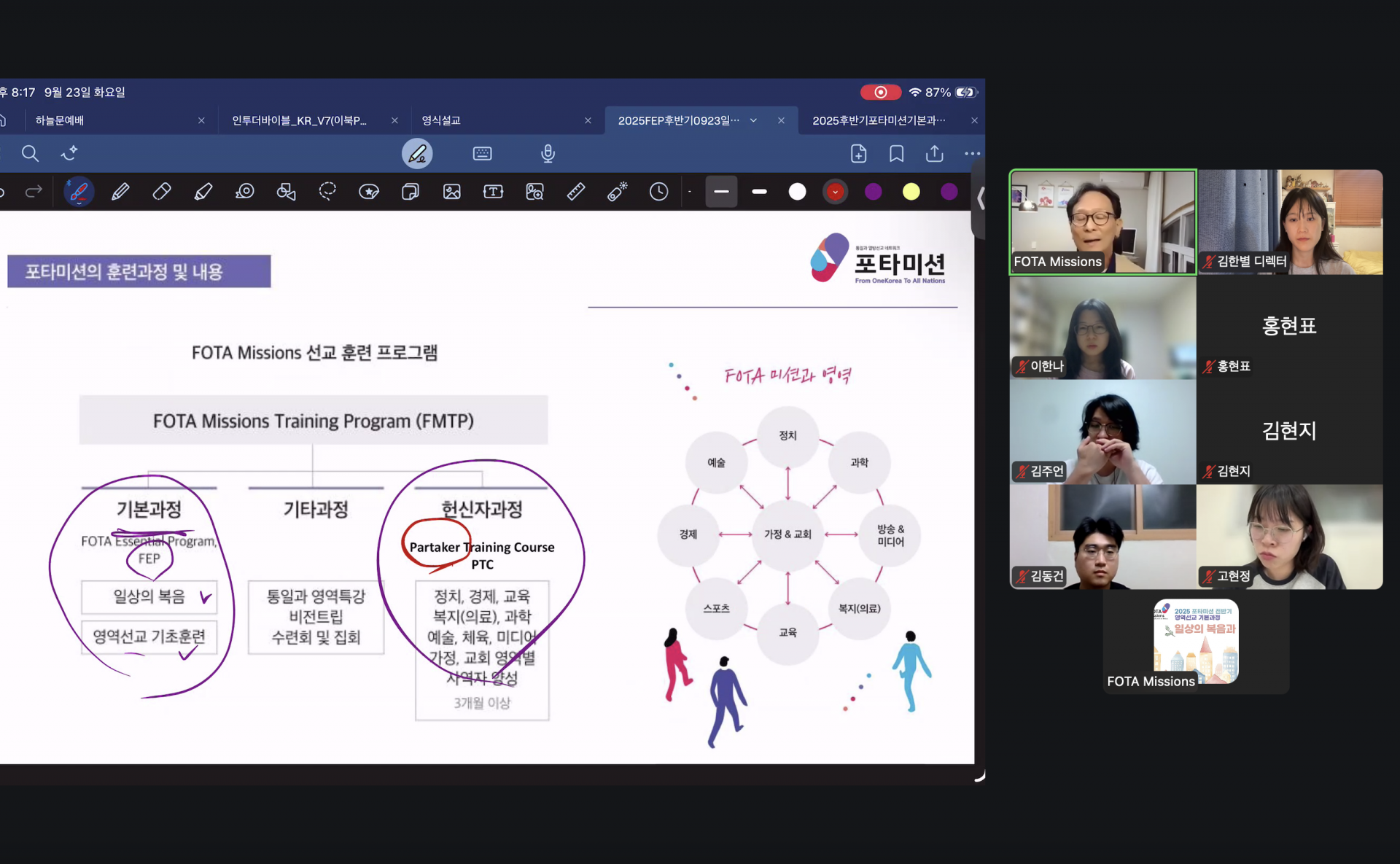Screen dimensions: 1400x864
Task: Click the redo arrow button
Action: [34, 192]
